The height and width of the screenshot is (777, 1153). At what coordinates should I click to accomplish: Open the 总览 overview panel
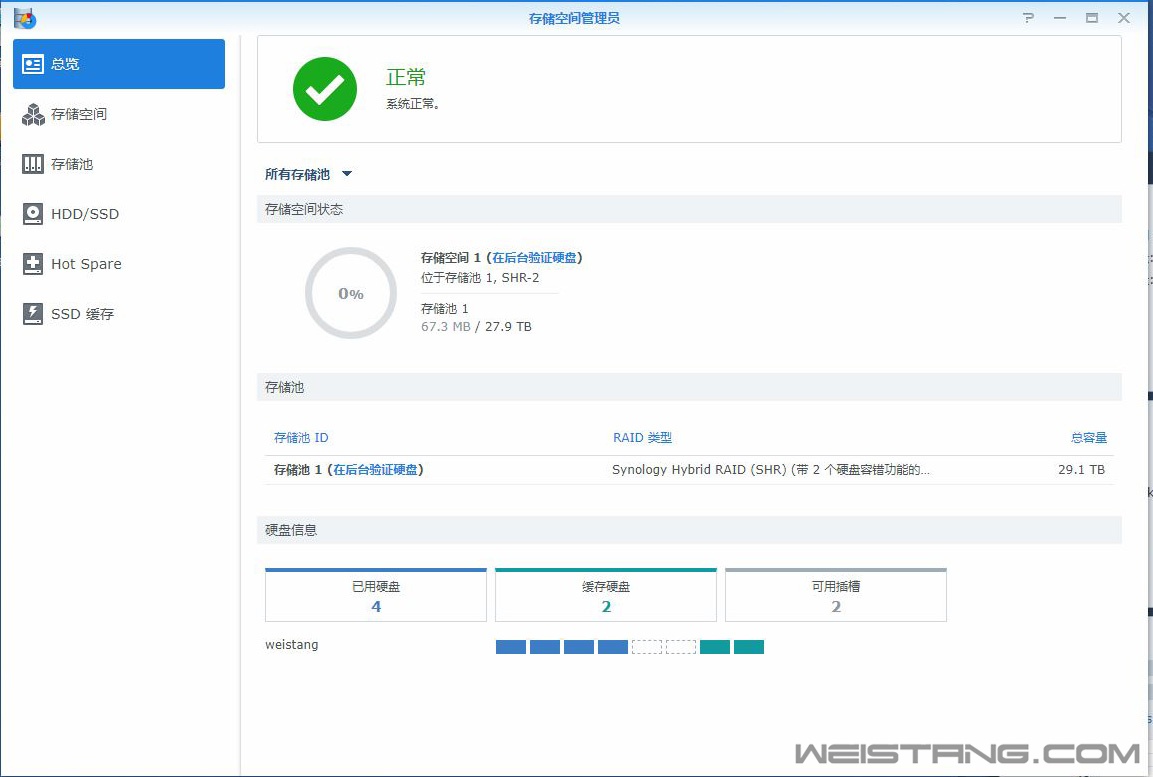[x=60, y=63]
